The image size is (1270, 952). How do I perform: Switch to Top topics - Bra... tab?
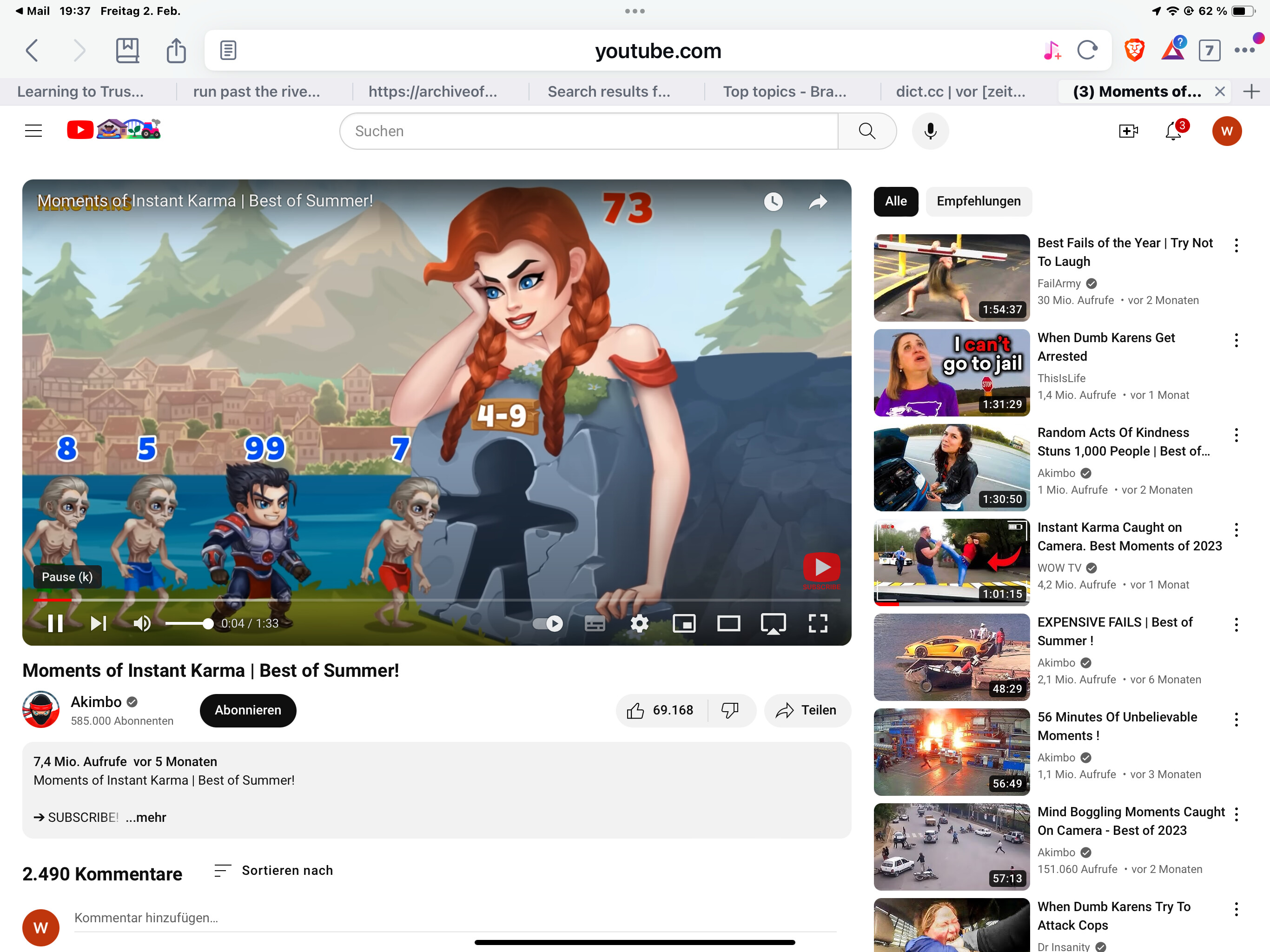point(784,91)
